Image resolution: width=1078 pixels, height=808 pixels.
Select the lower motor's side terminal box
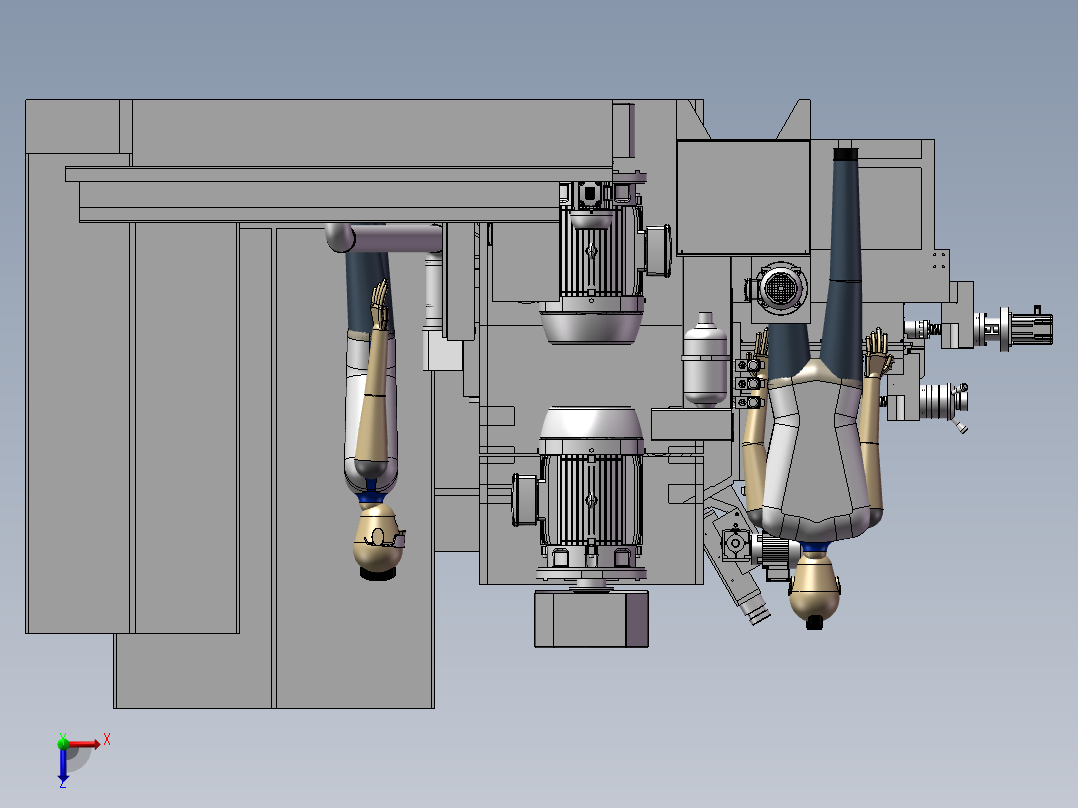[x=525, y=500]
